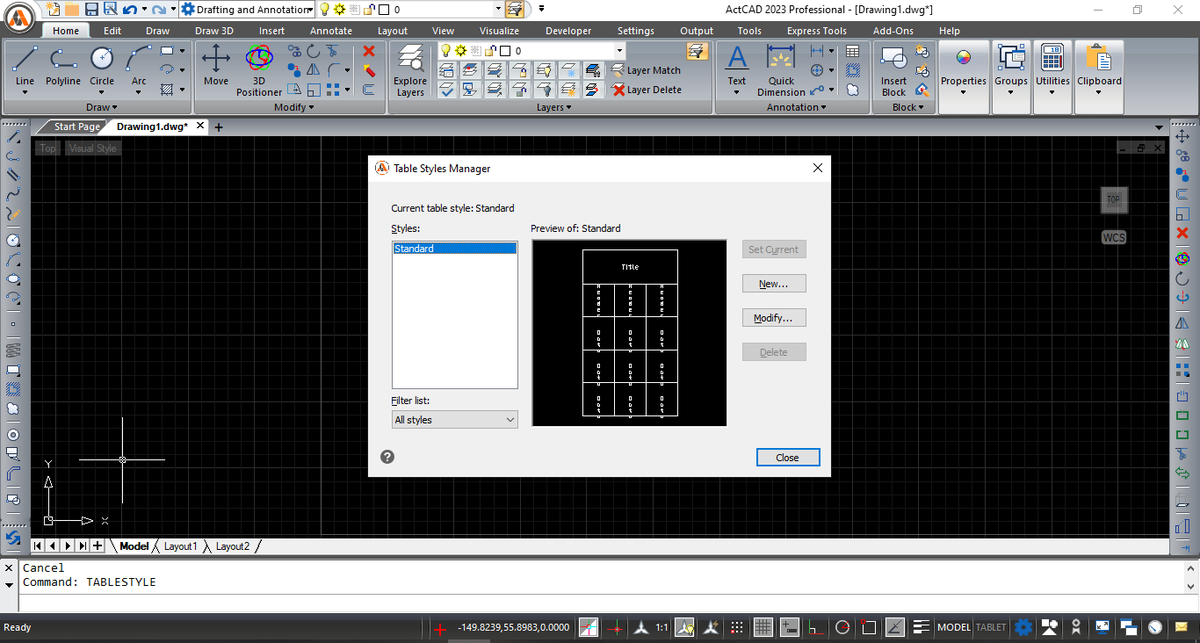Switch to the Start Page document tab
Viewport: 1200px width, 643px height.
77,127
